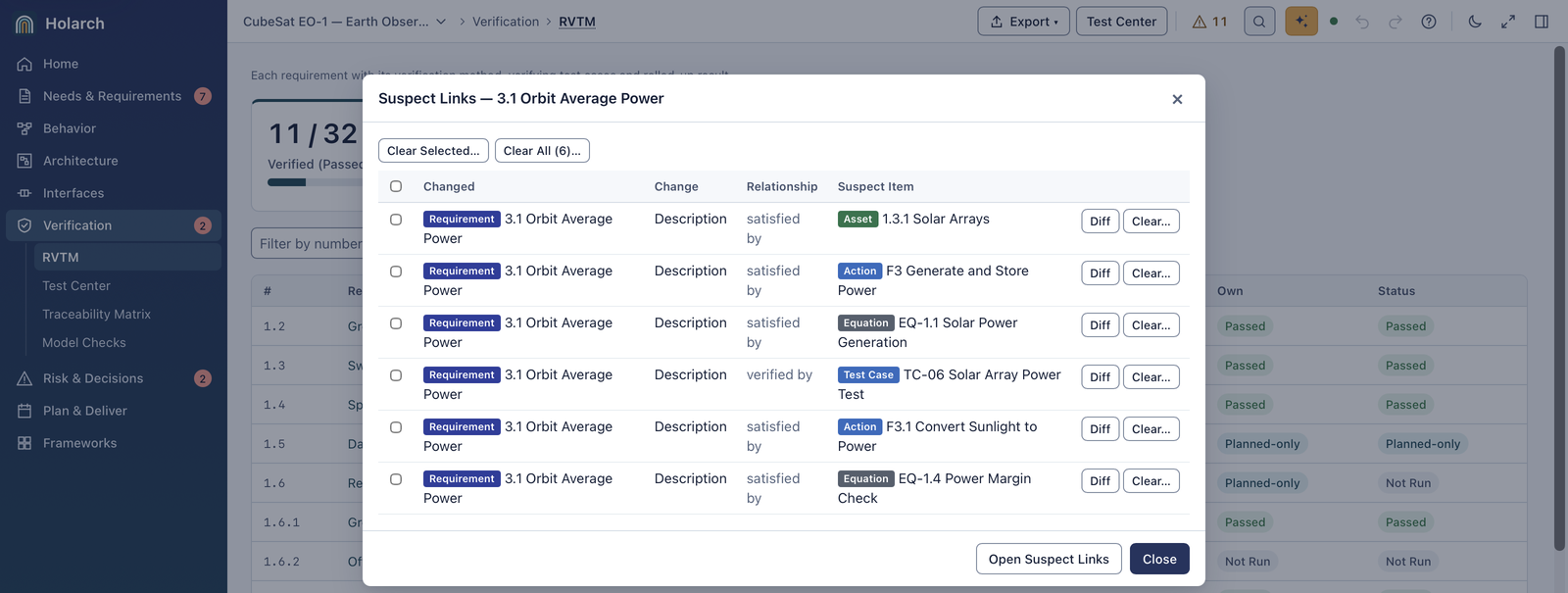Open Test Center sub-item in sidebar
This screenshot has height=593, width=1568.
(x=76, y=285)
